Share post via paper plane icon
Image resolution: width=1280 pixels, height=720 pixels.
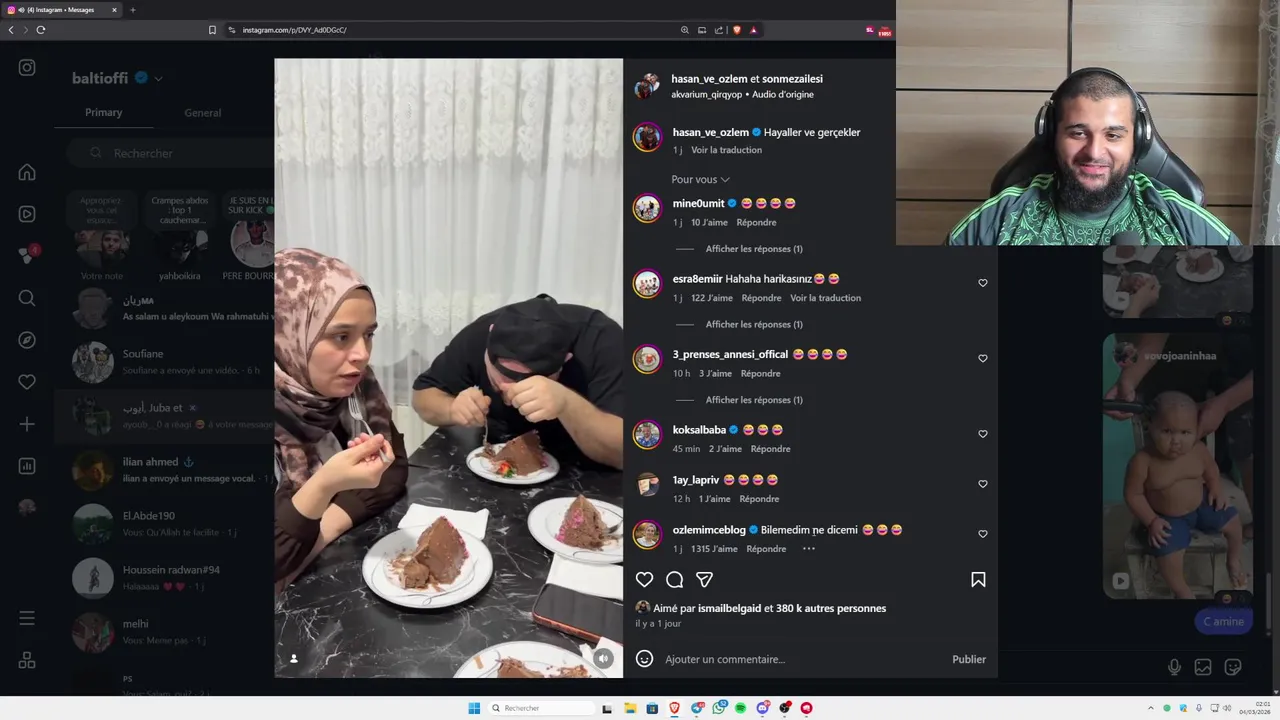click(704, 580)
